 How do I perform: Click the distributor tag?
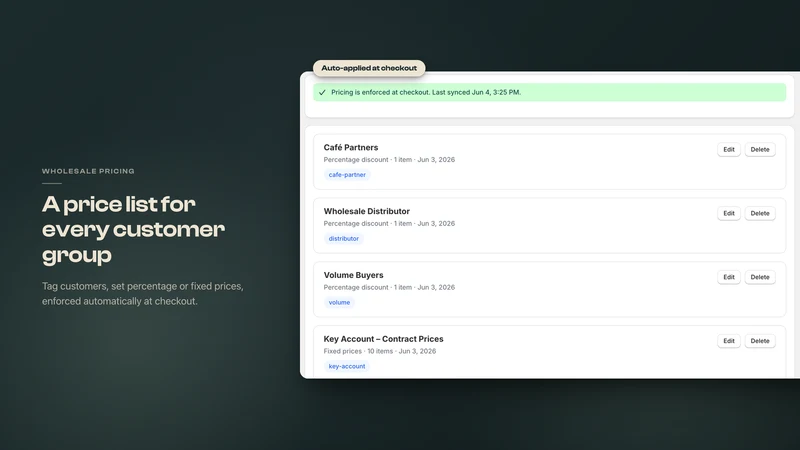(x=343, y=238)
